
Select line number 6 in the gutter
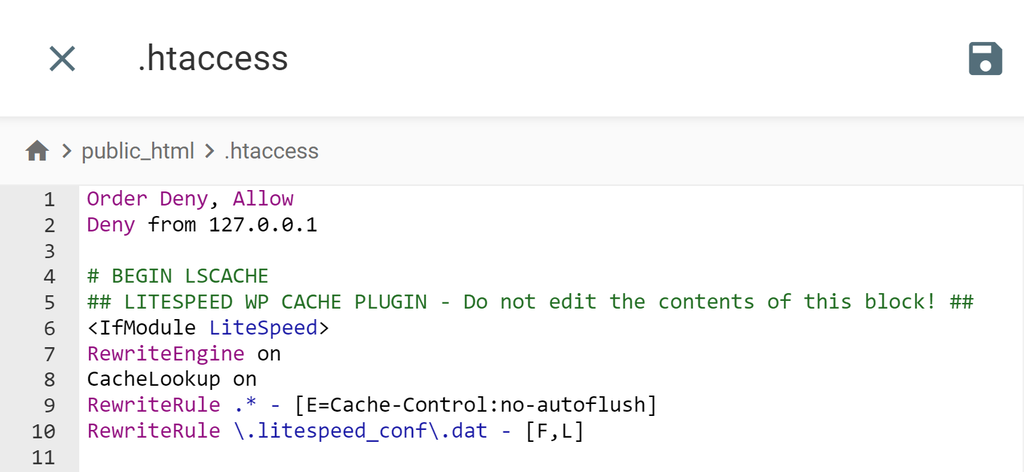(48, 328)
